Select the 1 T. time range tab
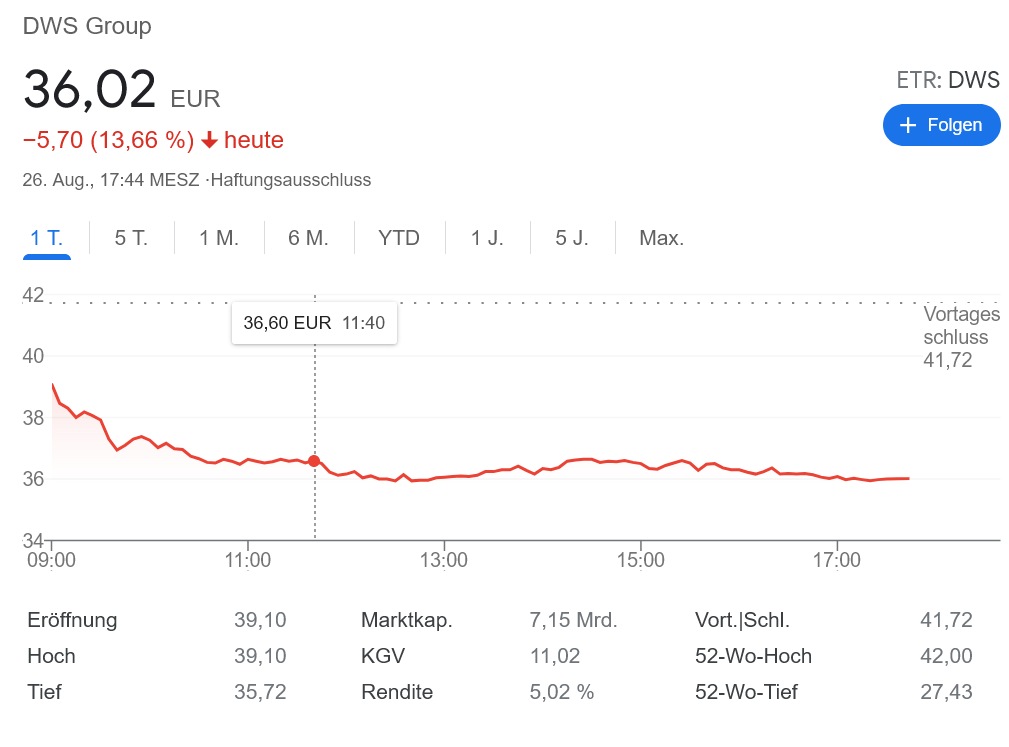 47,238
